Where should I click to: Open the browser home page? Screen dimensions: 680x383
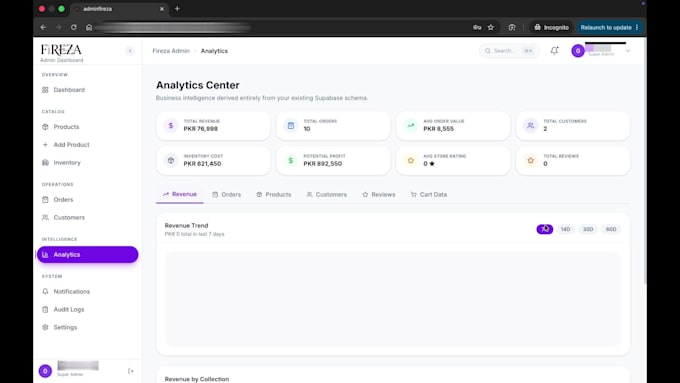[89, 27]
